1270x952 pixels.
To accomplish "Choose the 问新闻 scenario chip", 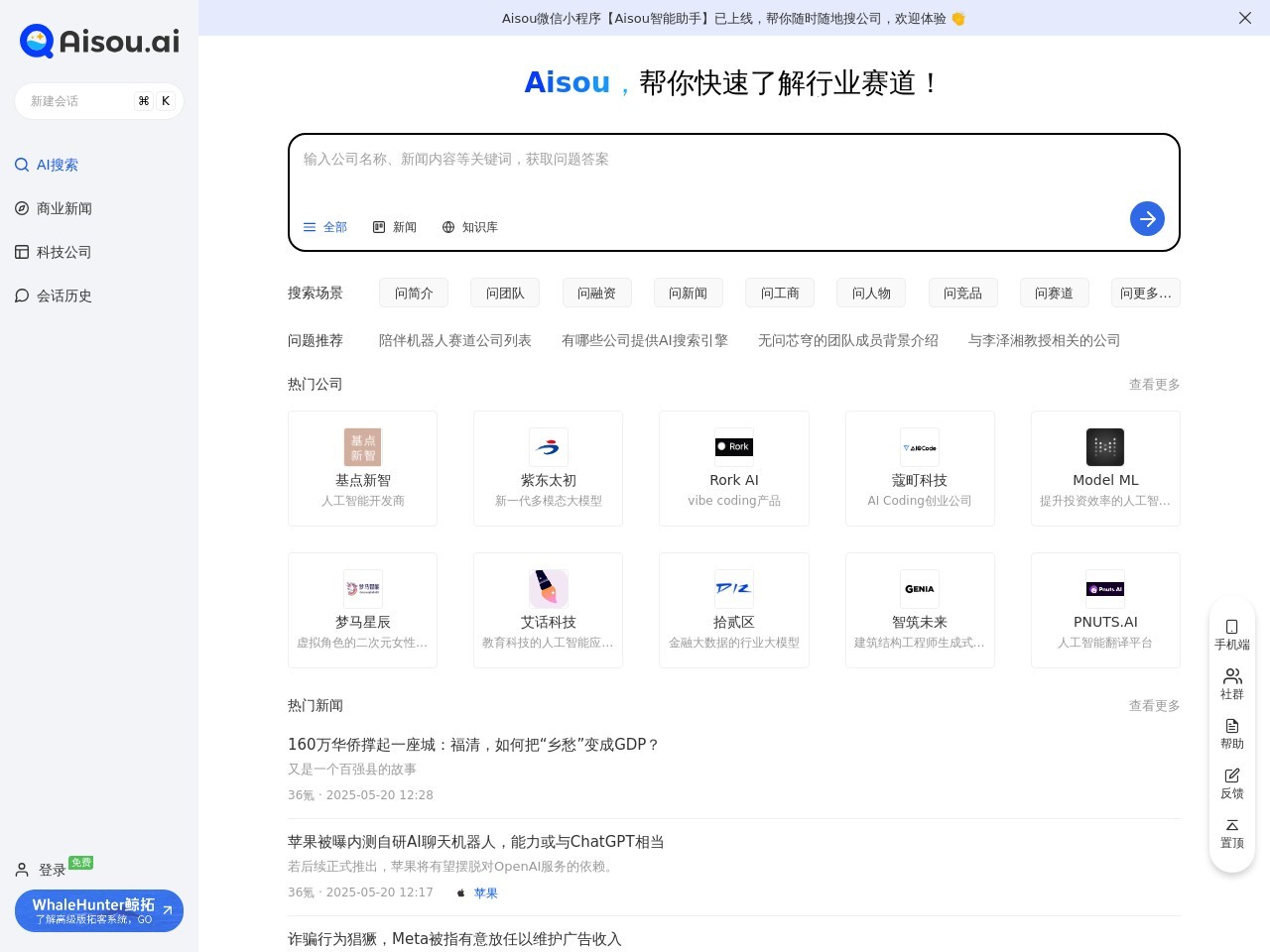I will coord(689,293).
